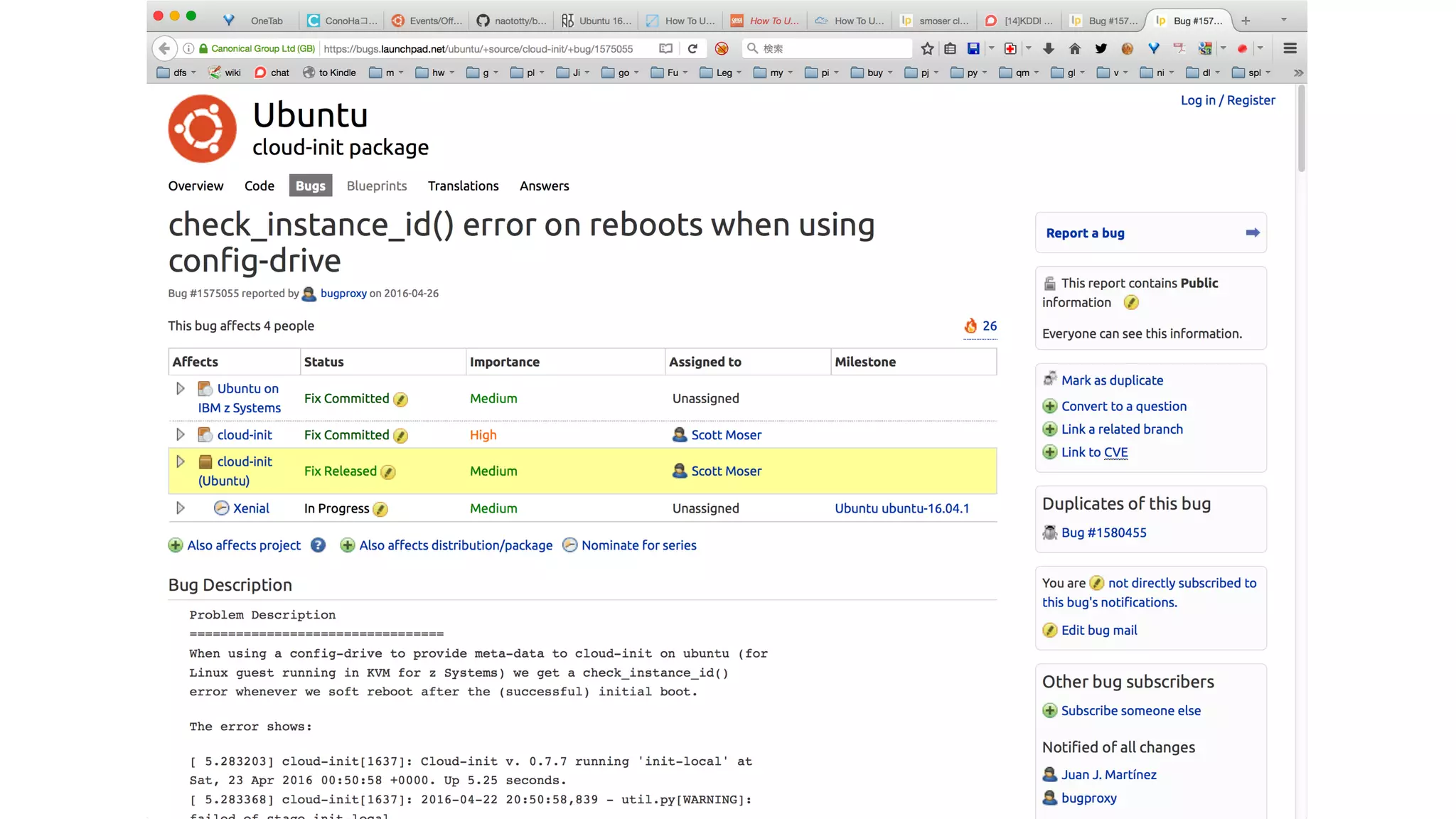Click edit pencil beside In Progress status
Image resolution: width=1456 pixels, height=819 pixels.
click(380, 509)
